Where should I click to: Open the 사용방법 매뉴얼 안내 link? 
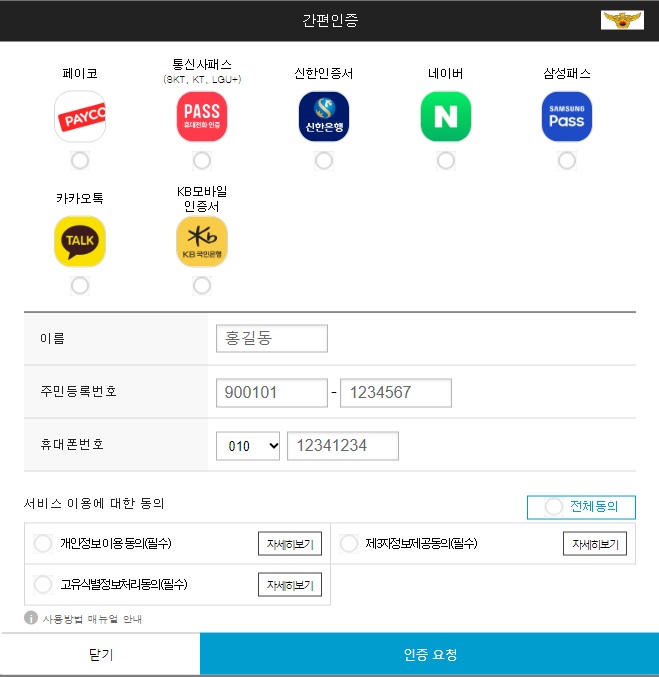(x=92, y=619)
